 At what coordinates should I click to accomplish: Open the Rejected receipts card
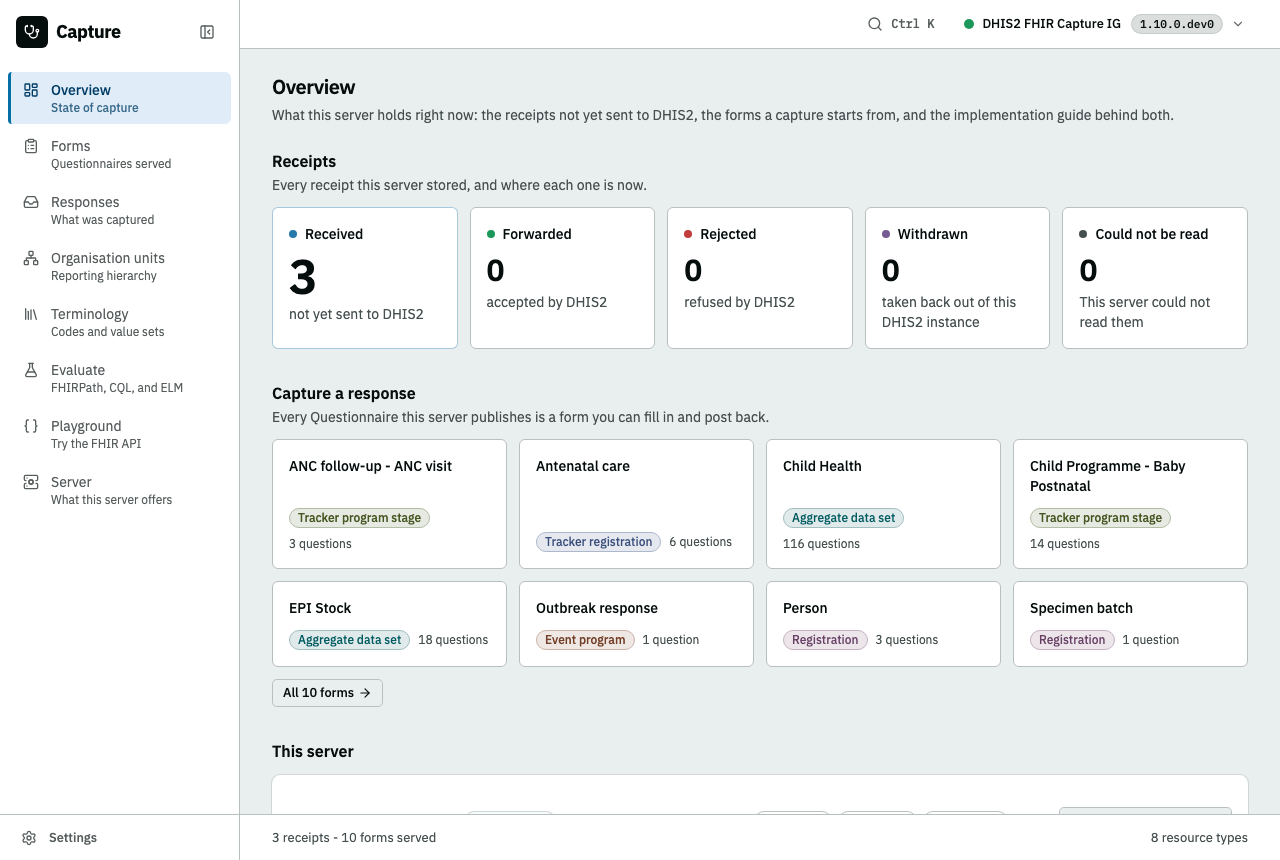[x=760, y=278]
